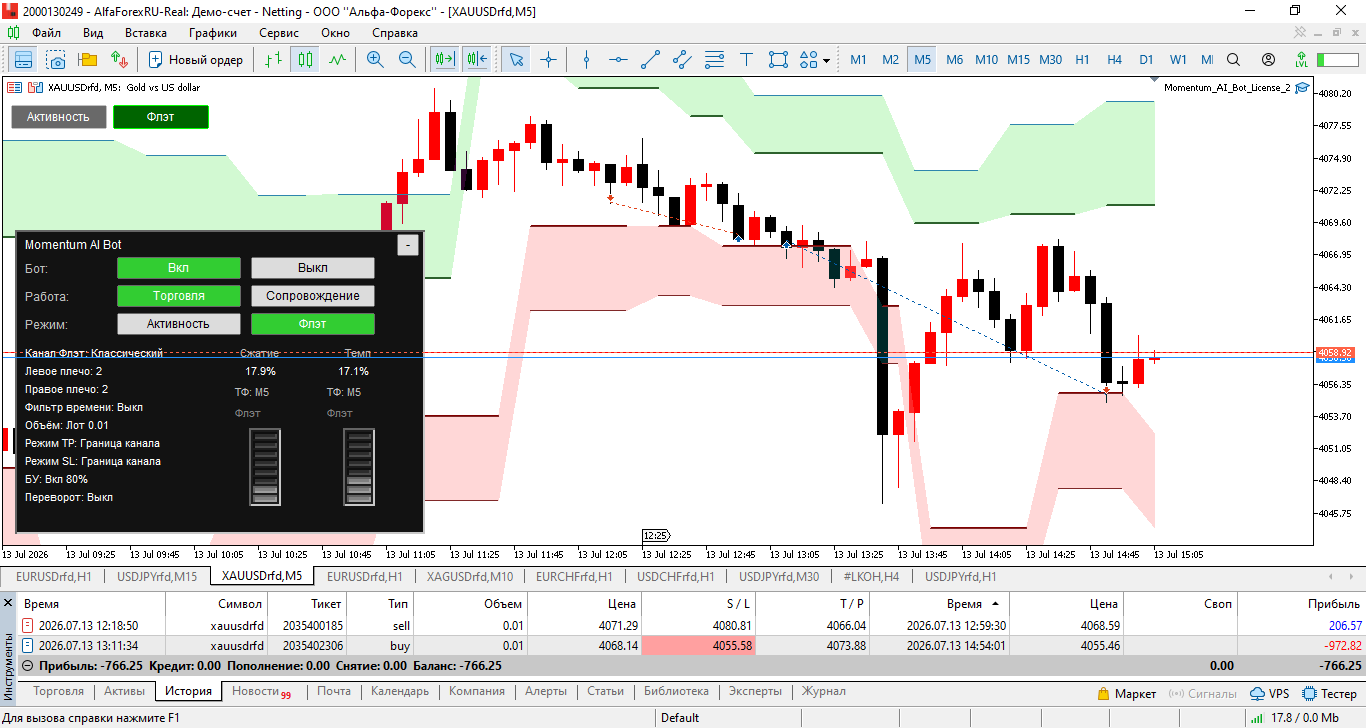
Task: Turn bot off with Выкл button
Action: (x=312, y=268)
